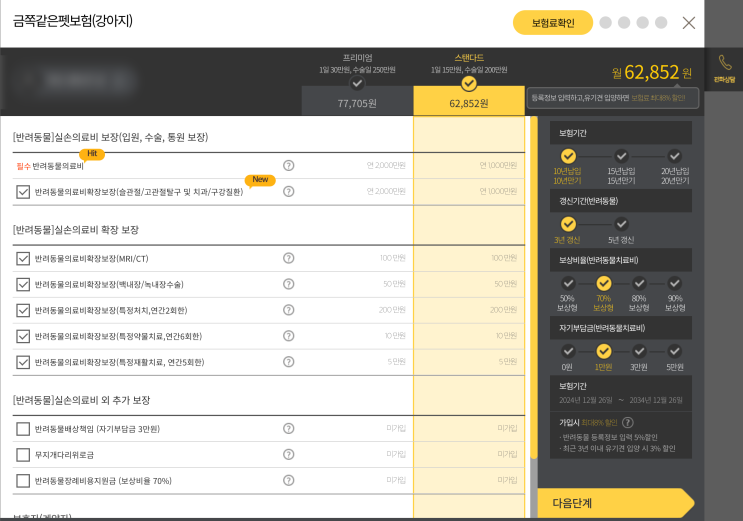The image size is (743, 521).
Task: Click the 보험료확인 step button
Action: click(553, 23)
